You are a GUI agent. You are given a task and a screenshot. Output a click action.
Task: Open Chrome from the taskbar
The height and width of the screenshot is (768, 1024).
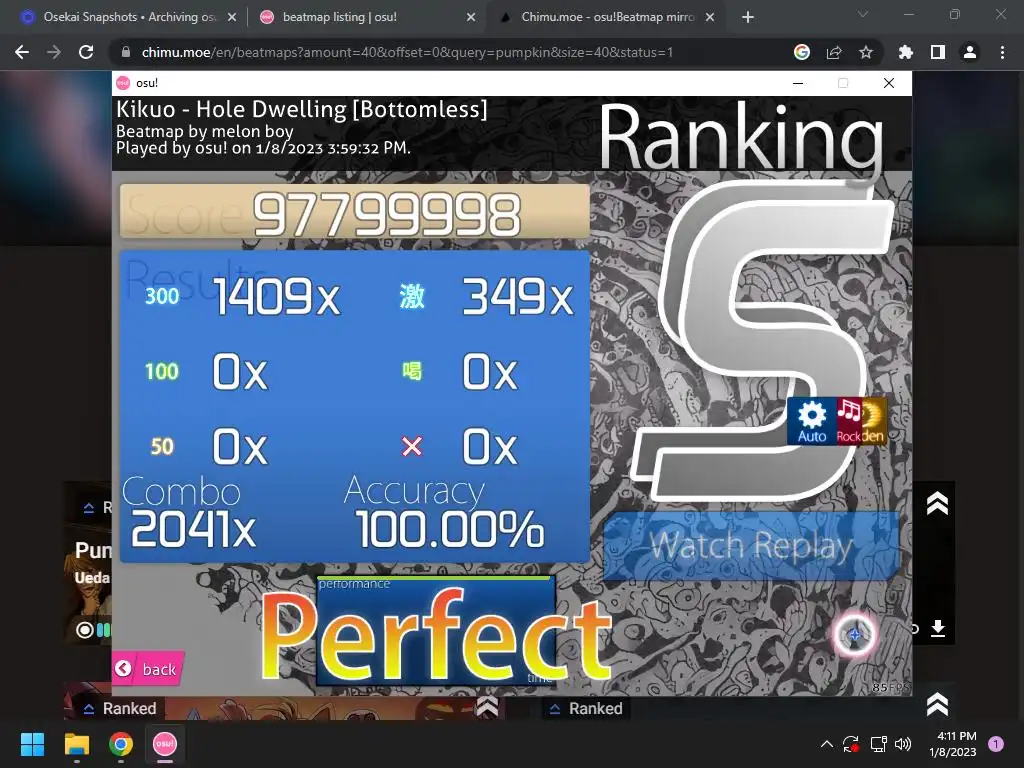pyautogui.click(x=121, y=744)
